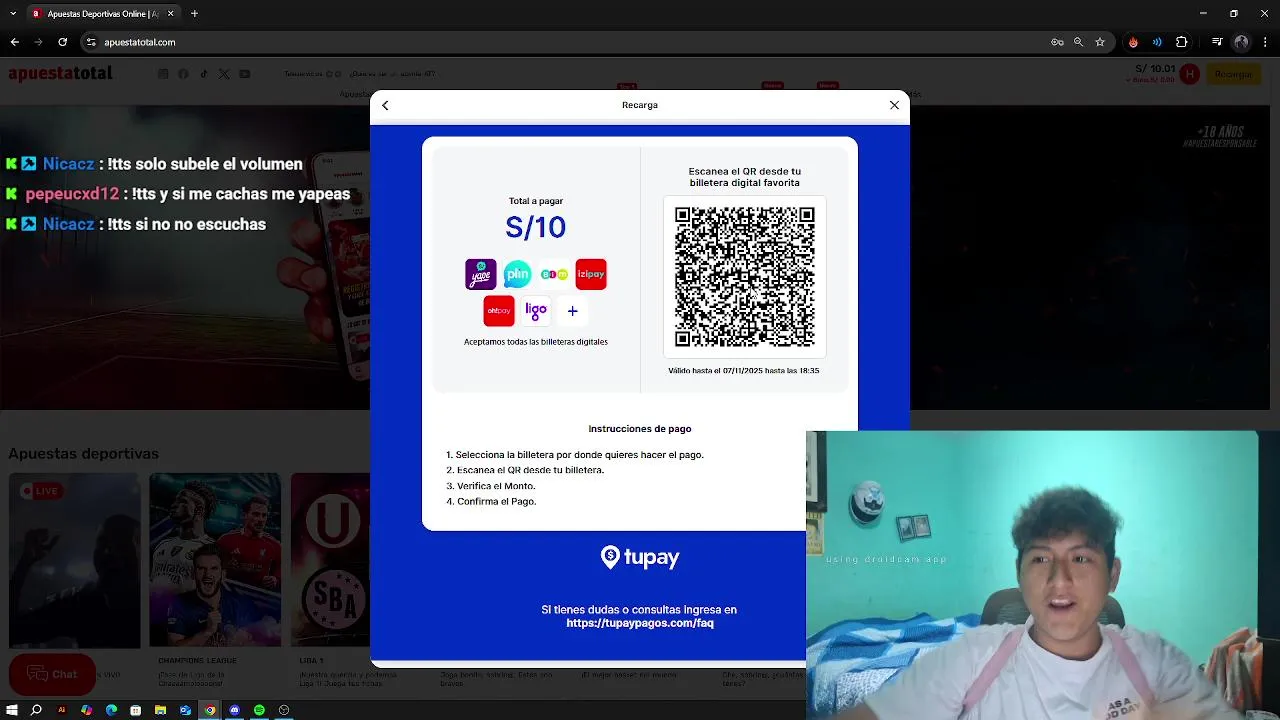This screenshot has height=720, width=1280.
Task: Open Microsoft Edge from the taskbar
Action: coord(111,710)
